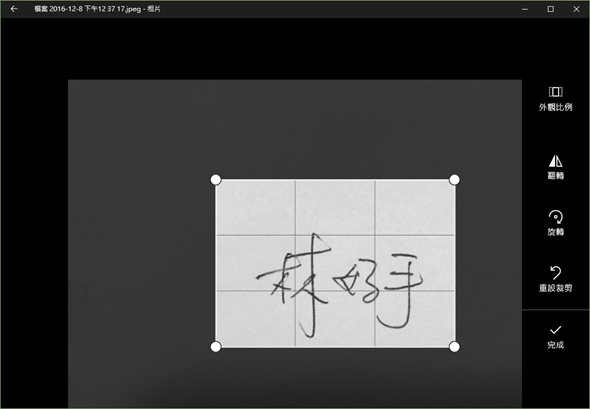Image resolution: width=590 pixels, height=409 pixels.
Task: Select the bottom-left crop handle
Action: coord(216,347)
